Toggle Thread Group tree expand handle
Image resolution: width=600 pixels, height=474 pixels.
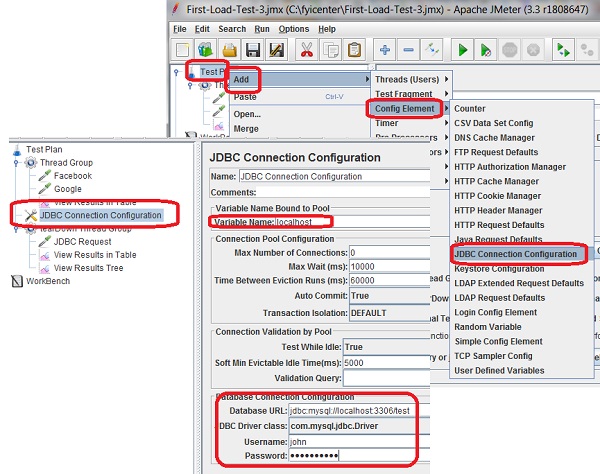16,163
